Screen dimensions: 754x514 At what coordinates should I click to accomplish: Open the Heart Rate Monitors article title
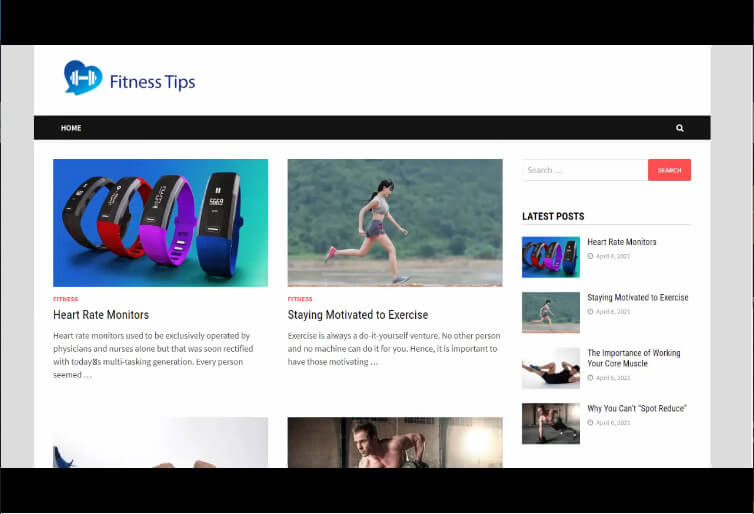[101, 315]
